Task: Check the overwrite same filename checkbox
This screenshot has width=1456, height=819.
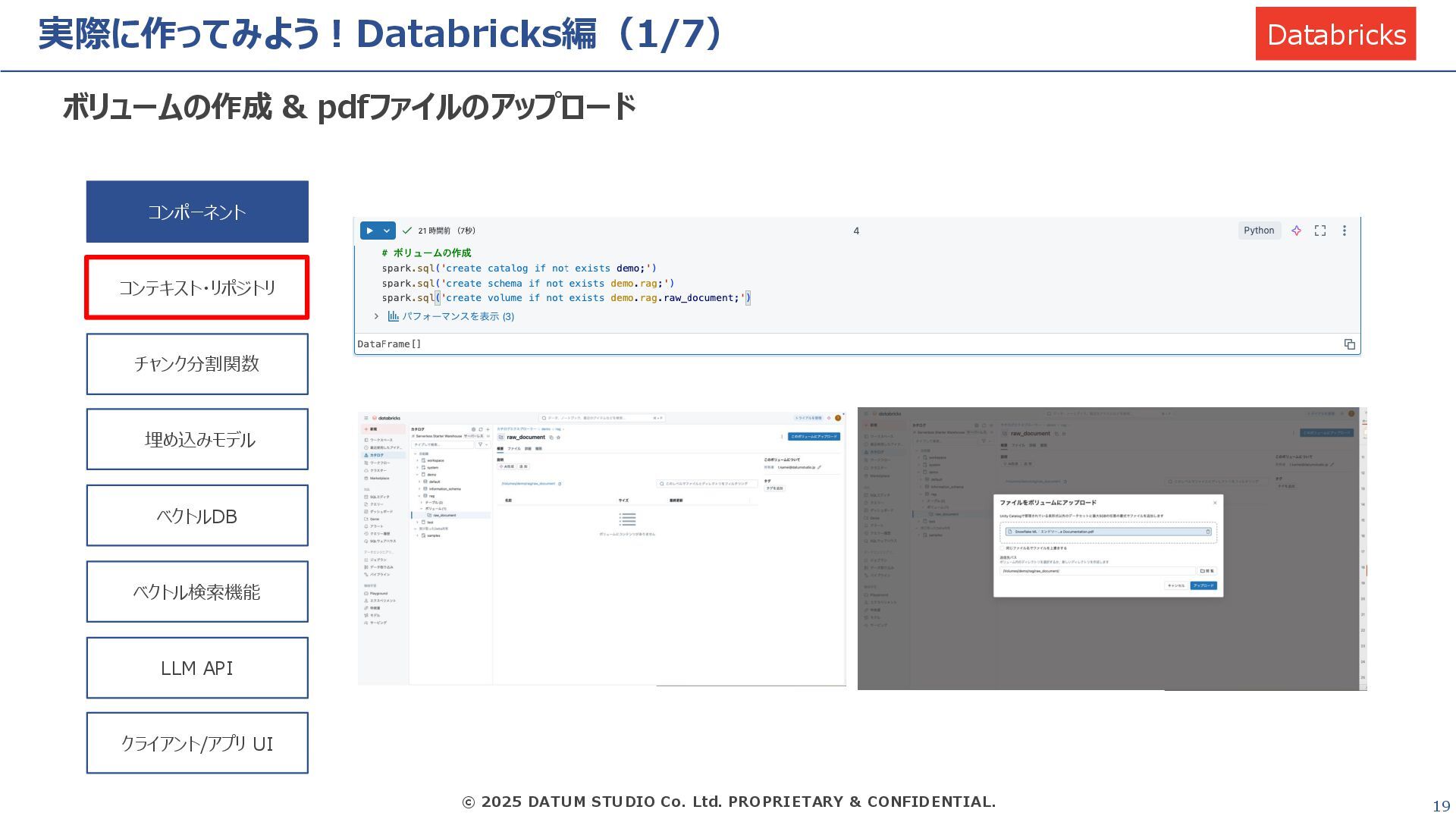Action: coord(1003,548)
